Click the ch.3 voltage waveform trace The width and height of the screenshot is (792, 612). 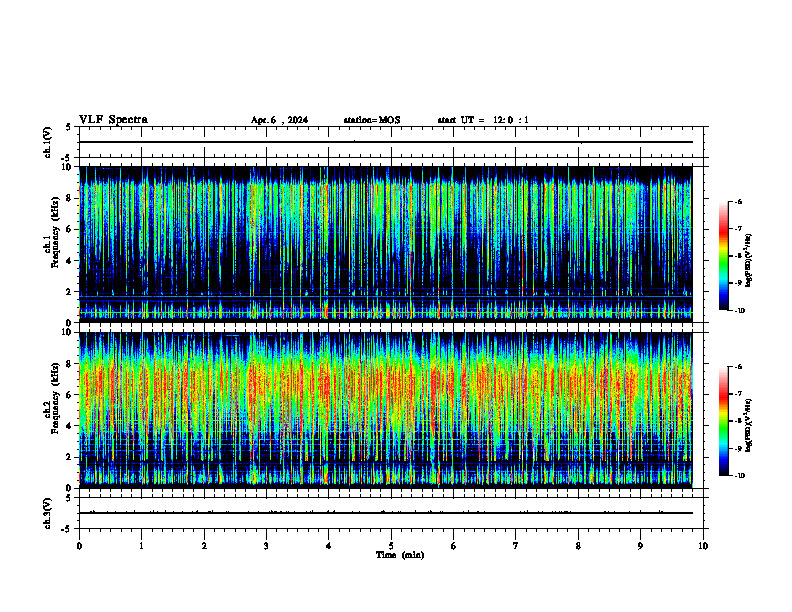pos(386,513)
